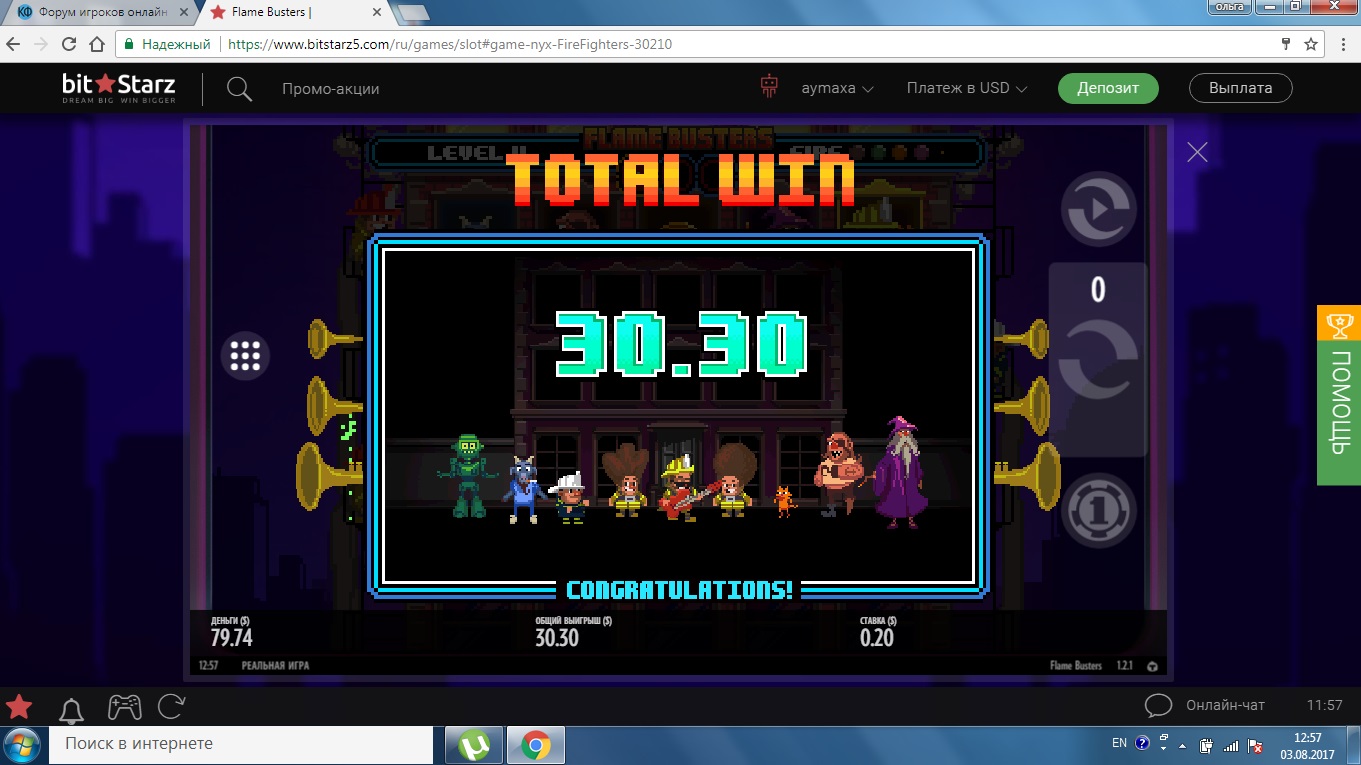Viewport: 1361px width, 765px height.
Task: Open the Action Center flag icon
Action: click(x=1254, y=745)
